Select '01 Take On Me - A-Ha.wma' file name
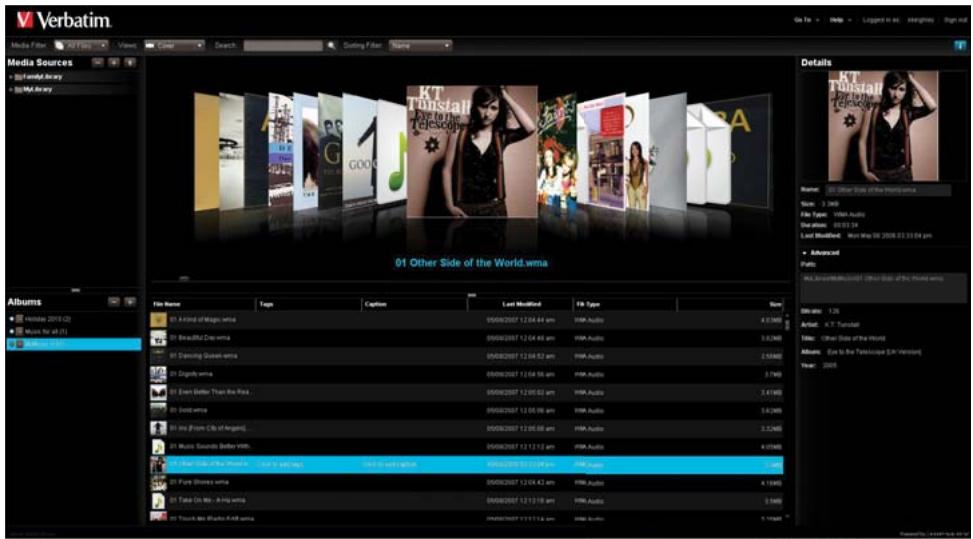 207,500
